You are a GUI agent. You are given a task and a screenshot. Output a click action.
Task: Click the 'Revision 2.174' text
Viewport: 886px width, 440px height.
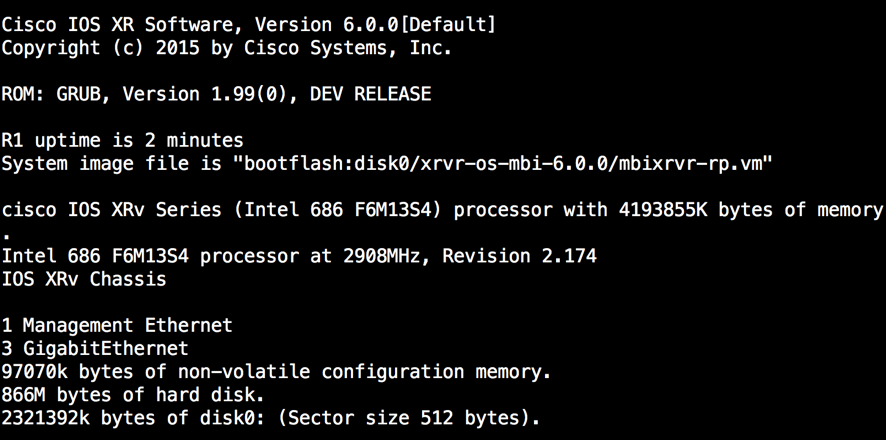[519, 256]
